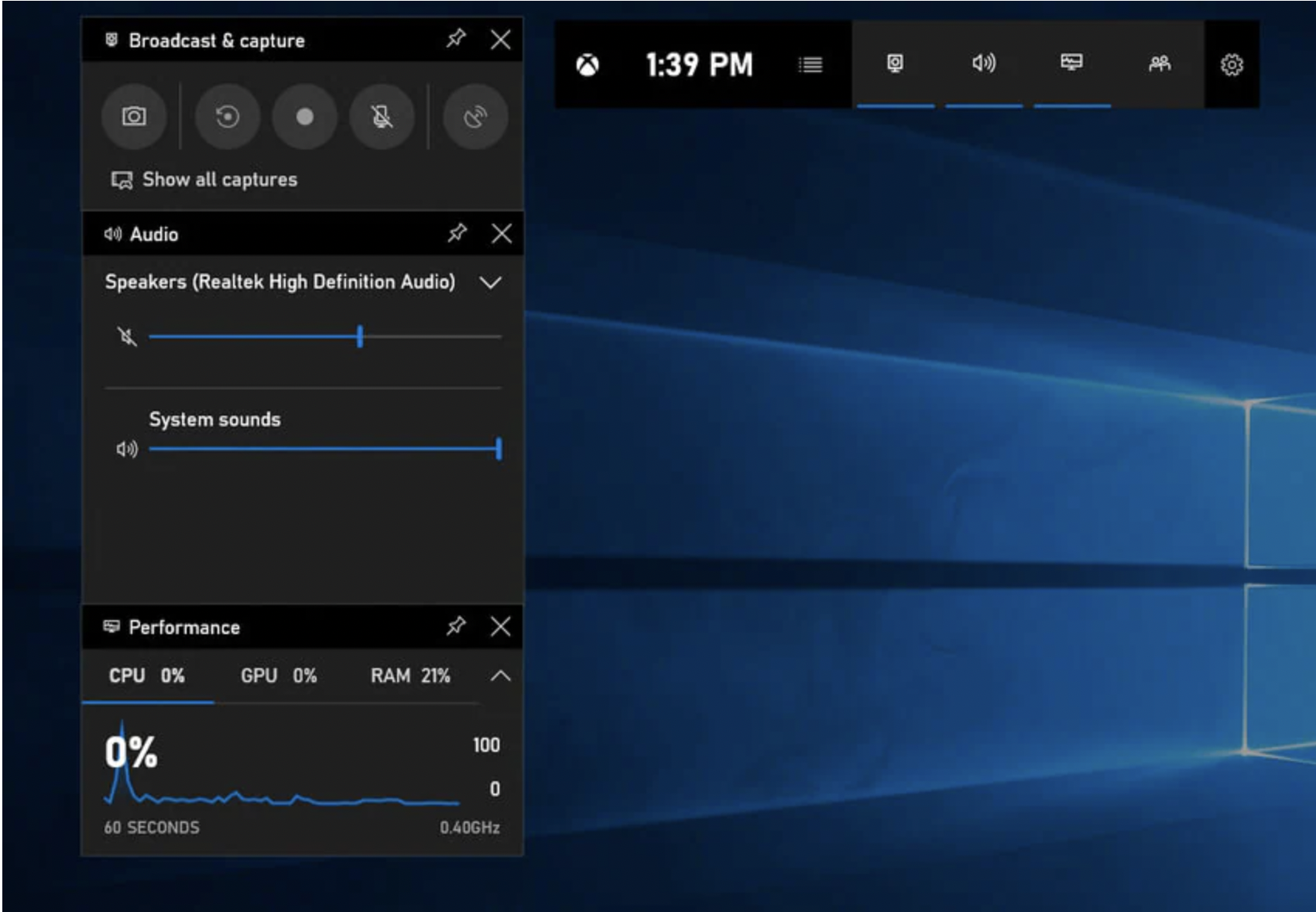Screen dimensions: 1316x912
Task: Mute System sounds with the speaker icon
Action: click(x=127, y=449)
